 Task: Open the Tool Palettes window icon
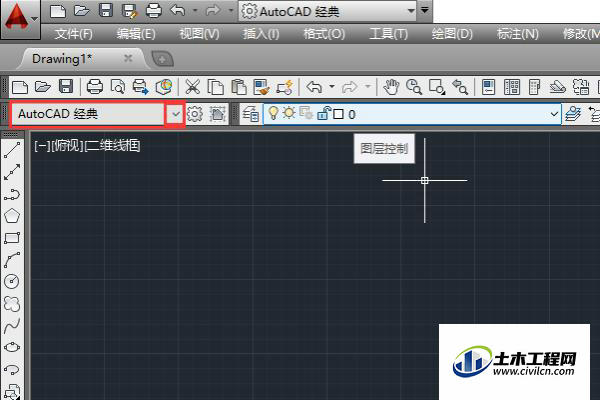(534, 87)
